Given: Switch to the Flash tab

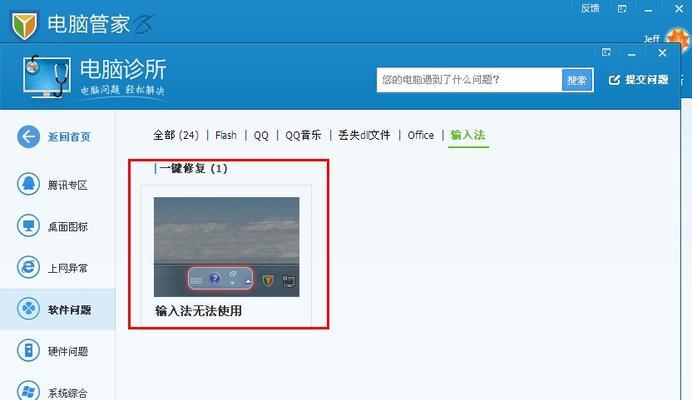Looking at the screenshot, I should tap(226, 135).
